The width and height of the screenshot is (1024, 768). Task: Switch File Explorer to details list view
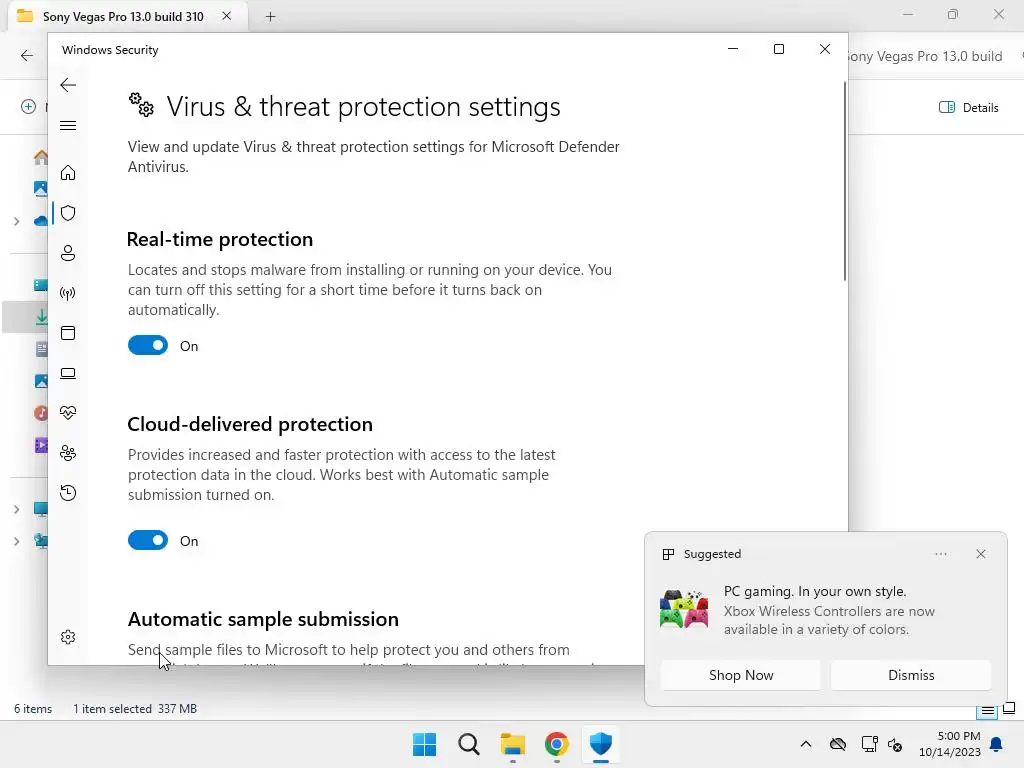click(x=987, y=711)
